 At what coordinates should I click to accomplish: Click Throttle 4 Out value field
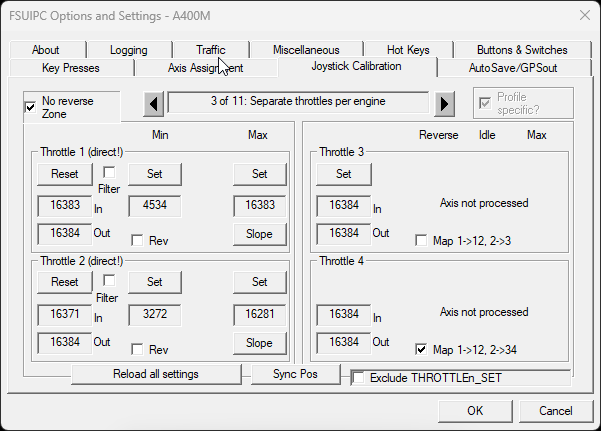(344, 342)
